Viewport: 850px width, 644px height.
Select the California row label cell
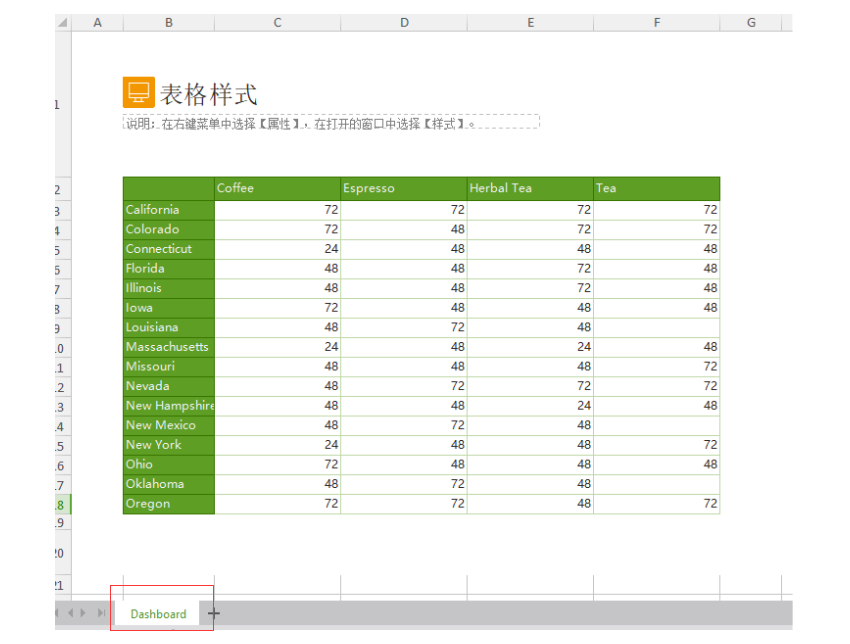click(x=168, y=210)
